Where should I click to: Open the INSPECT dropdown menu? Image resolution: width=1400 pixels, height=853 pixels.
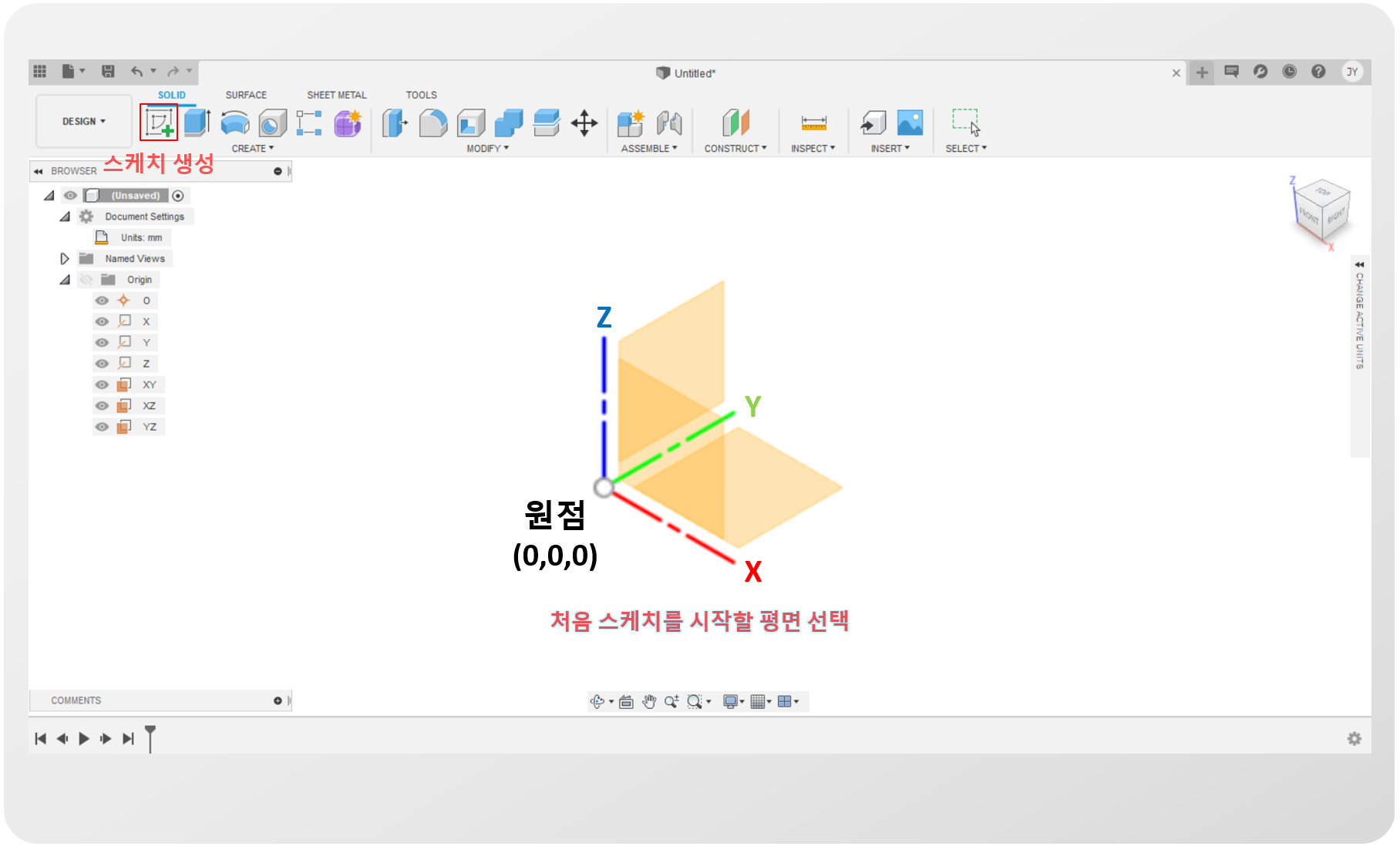[x=813, y=149]
